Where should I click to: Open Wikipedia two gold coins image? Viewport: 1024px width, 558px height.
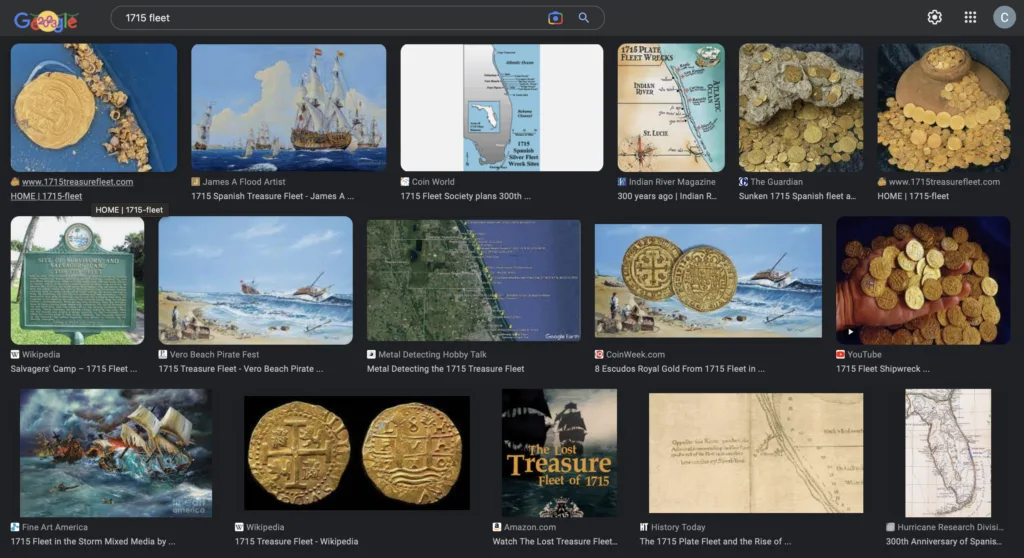click(x=357, y=453)
